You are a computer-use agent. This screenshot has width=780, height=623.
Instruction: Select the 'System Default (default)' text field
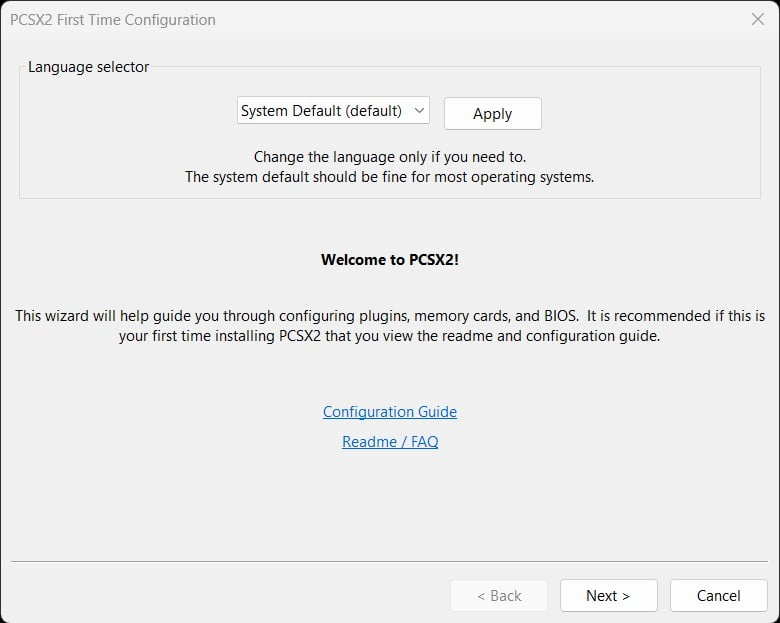[321, 110]
